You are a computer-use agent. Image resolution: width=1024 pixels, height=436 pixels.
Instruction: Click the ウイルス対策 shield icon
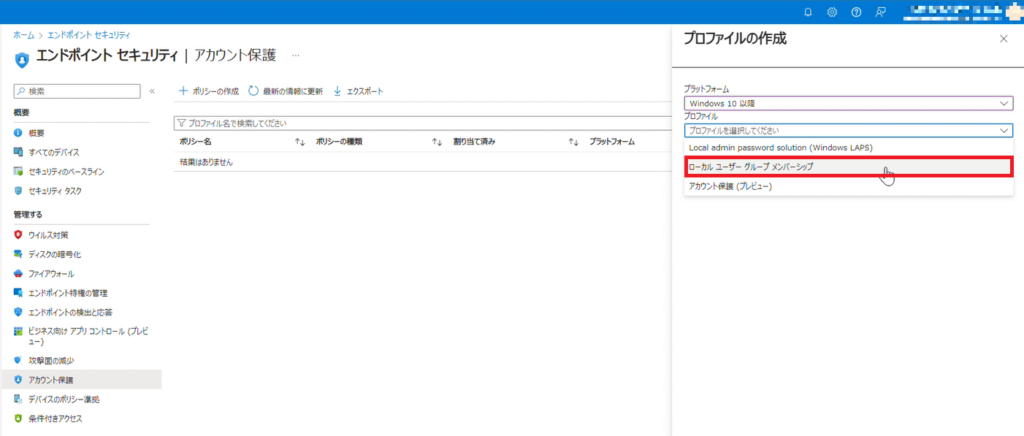coord(18,234)
